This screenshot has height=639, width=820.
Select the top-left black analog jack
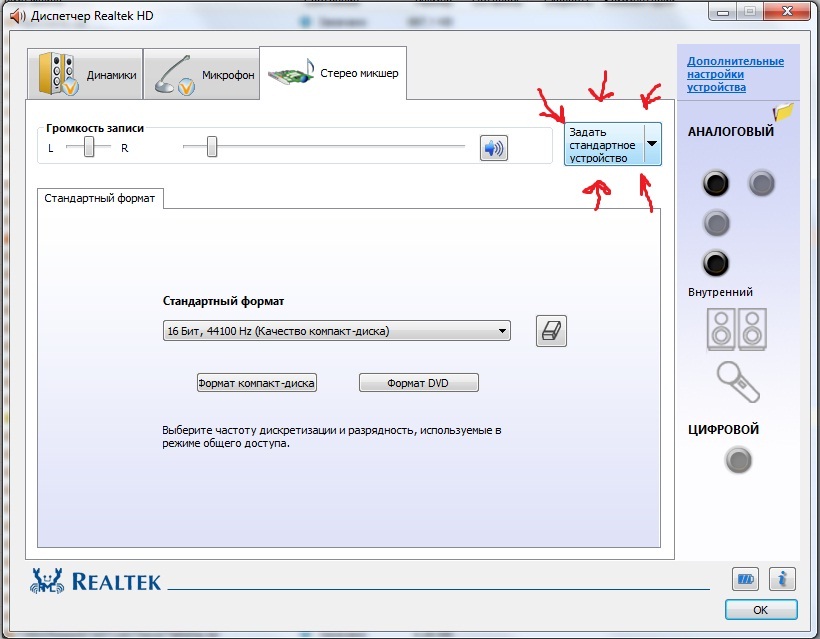tap(716, 183)
